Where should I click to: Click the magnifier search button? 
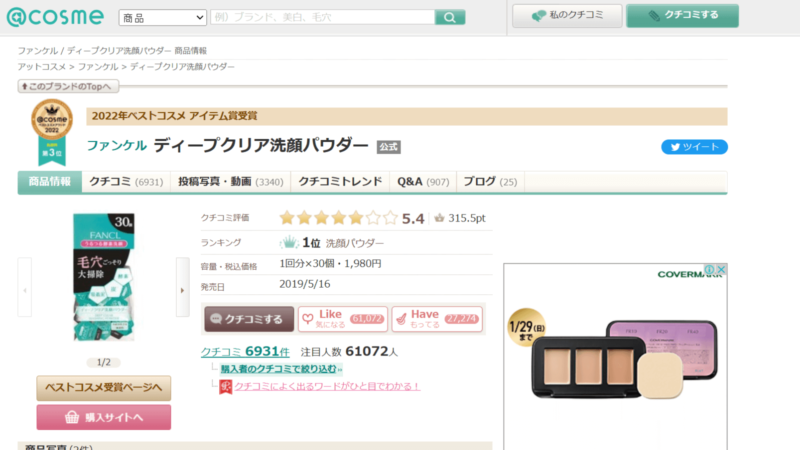(x=449, y=17)
